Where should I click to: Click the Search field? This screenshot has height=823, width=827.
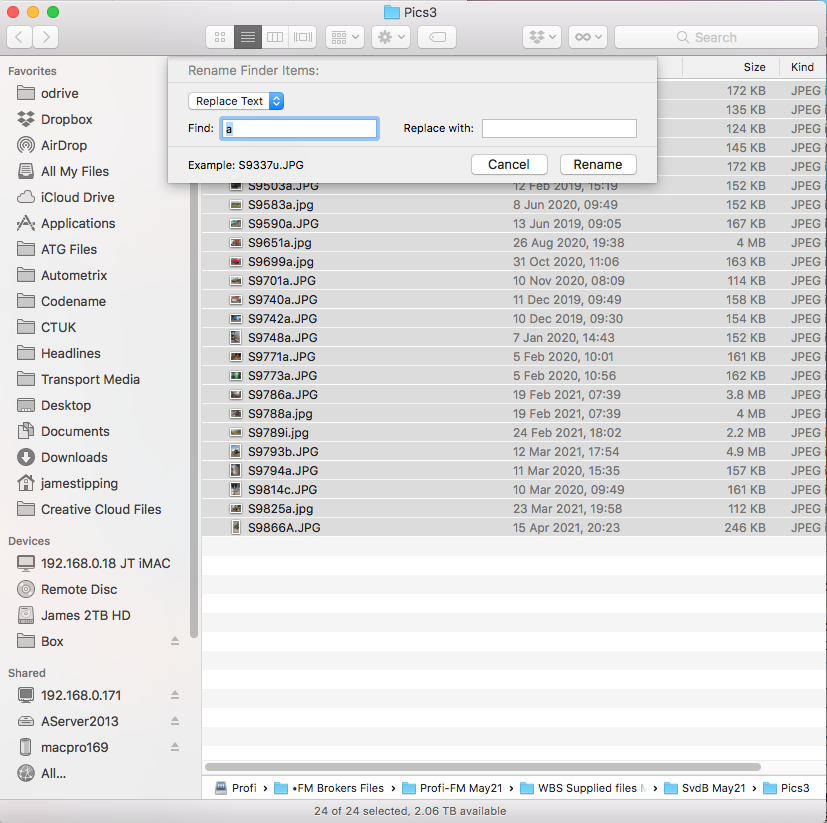716,37
